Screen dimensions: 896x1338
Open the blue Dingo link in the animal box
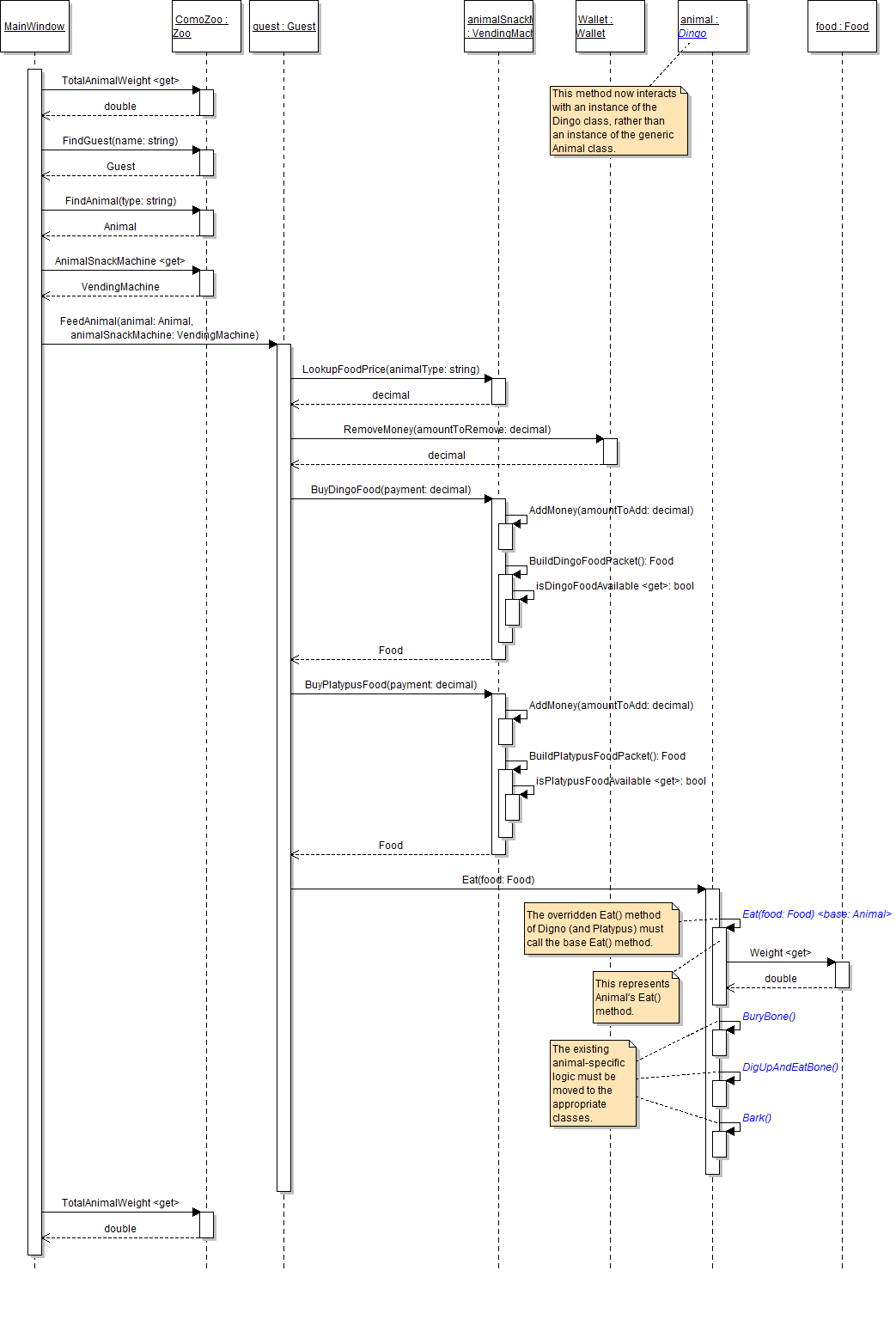pyautogui.click(x=692, y=34)
